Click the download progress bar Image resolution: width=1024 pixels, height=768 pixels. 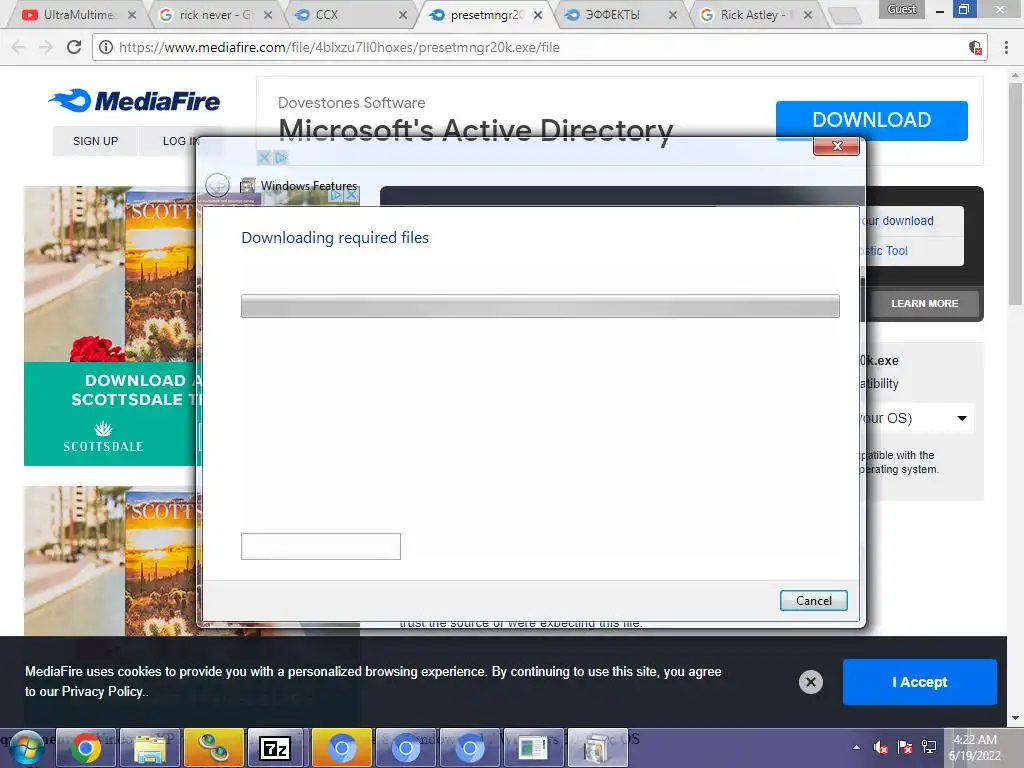pos(540,306)
